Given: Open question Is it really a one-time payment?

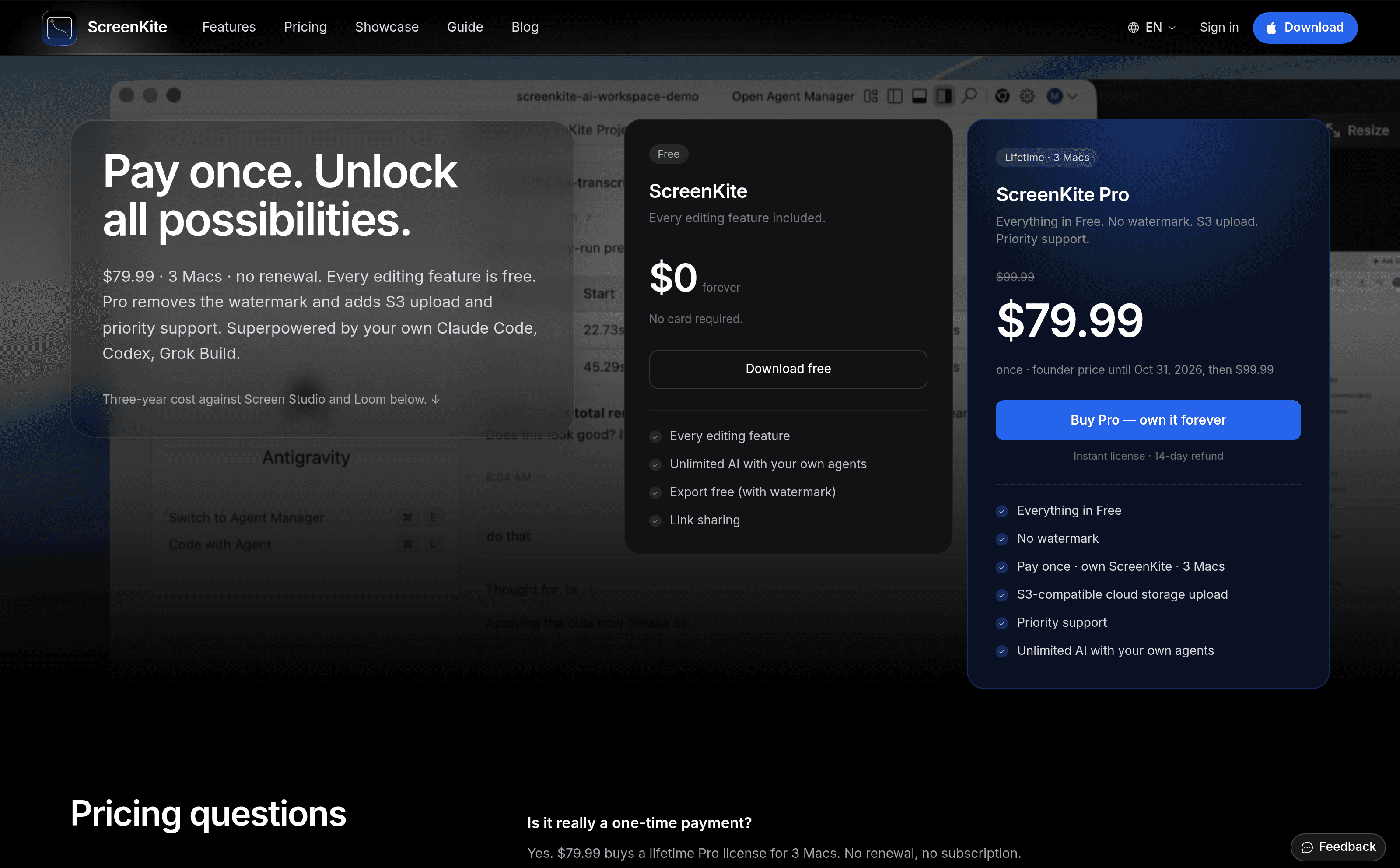Looking at the screenshot, I should click(639, 822).
